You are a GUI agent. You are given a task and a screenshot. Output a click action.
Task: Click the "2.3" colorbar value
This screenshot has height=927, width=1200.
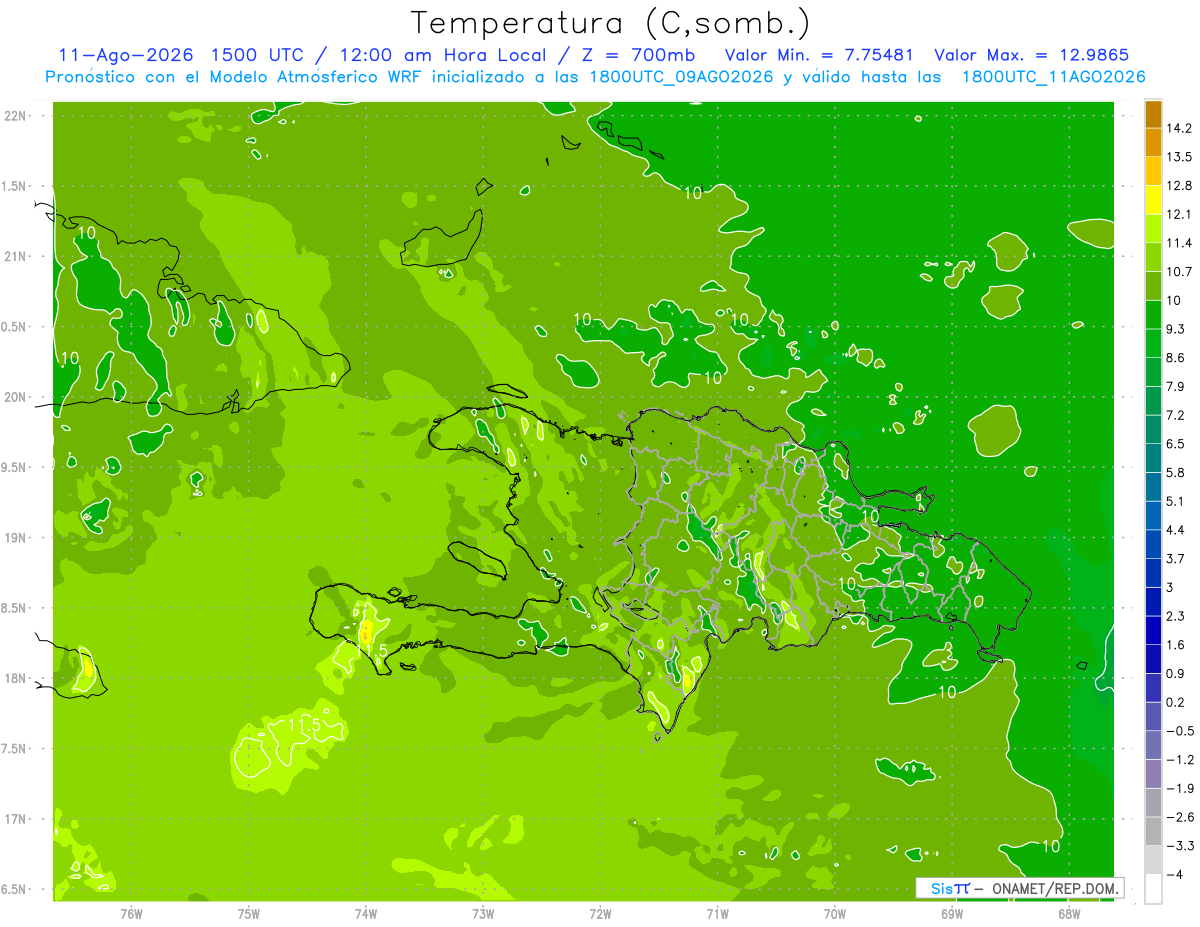coord(1175,616)
